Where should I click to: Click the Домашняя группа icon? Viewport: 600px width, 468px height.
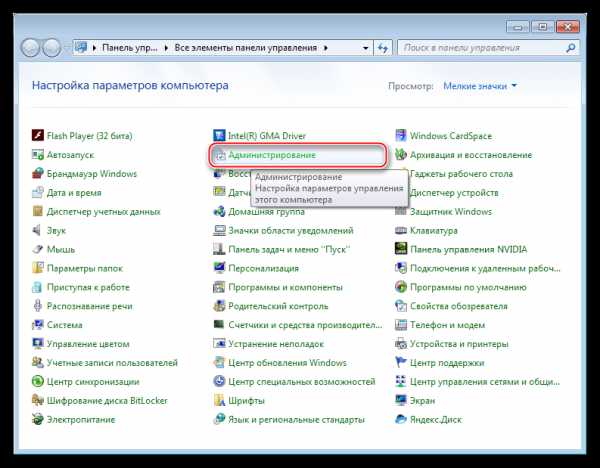[x=219, y=211]
